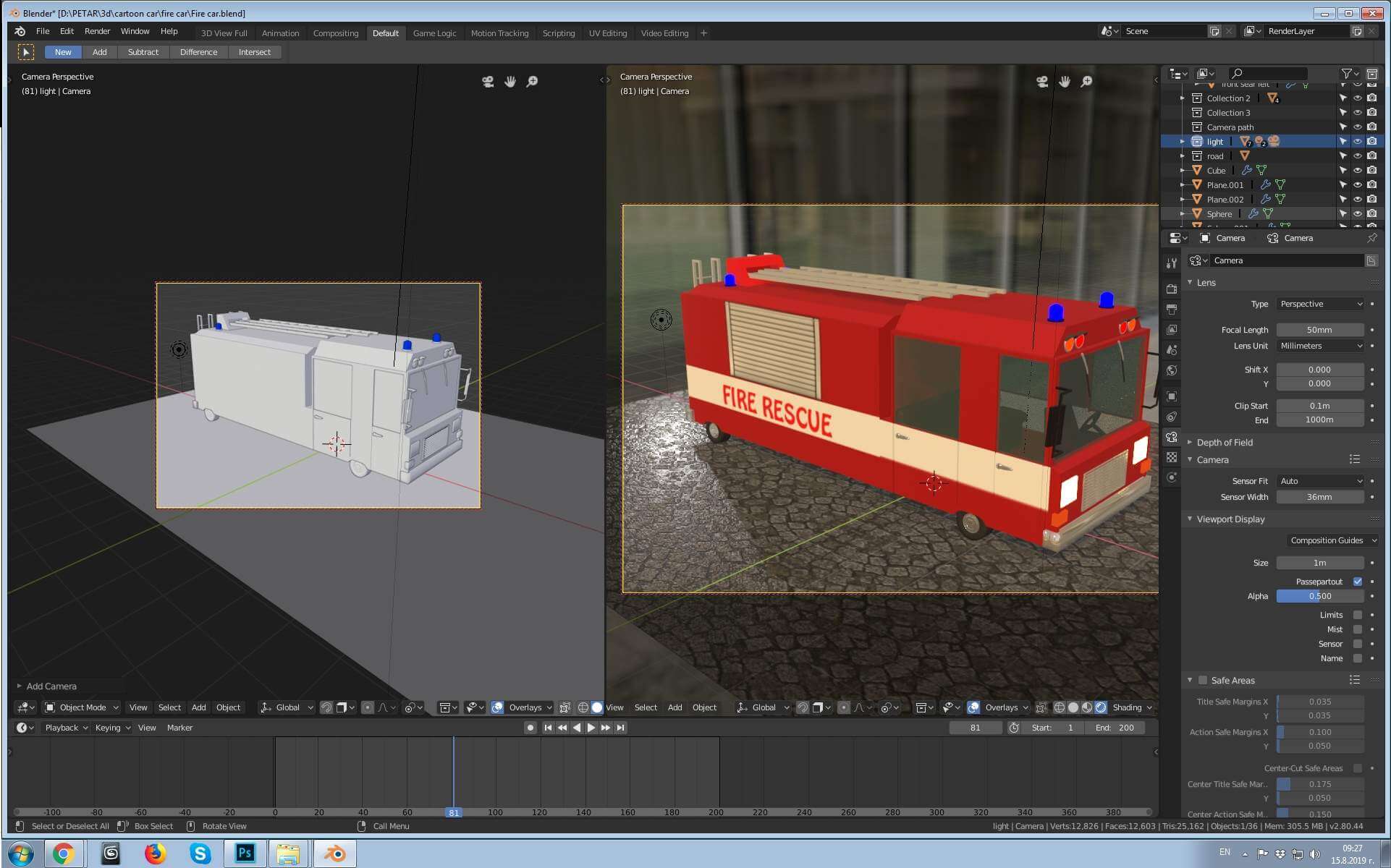Screen dimensions: 1391x868
Task: Open the Render properties tab icon
Action: (1172, 289)
